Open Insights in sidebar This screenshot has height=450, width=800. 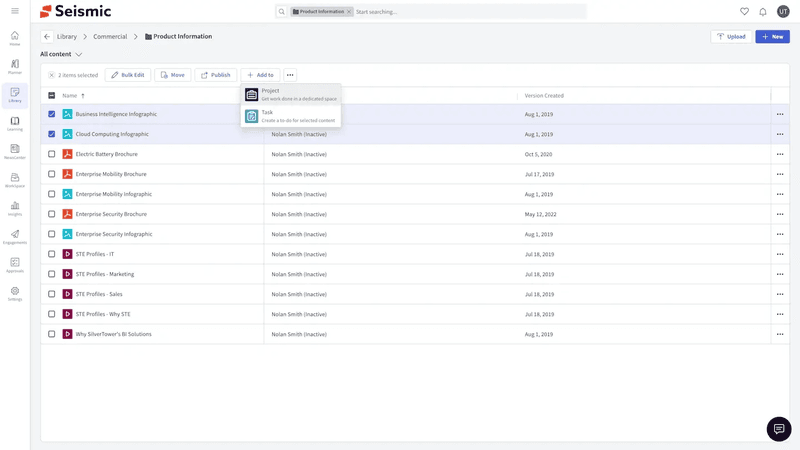[15, 209]
